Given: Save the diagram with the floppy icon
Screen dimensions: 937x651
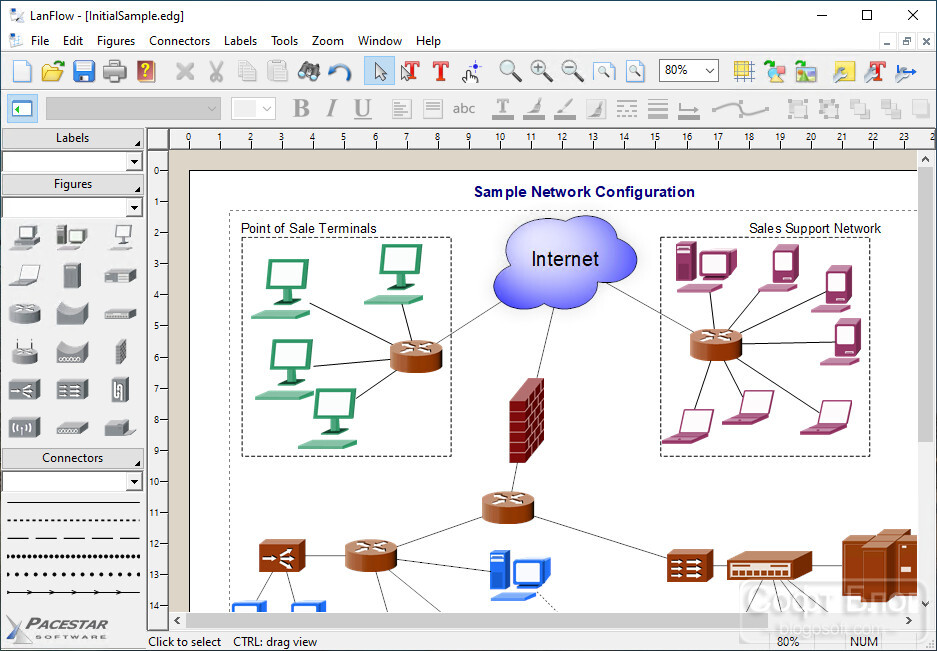Looking at the screenshot, I should 84,71.
